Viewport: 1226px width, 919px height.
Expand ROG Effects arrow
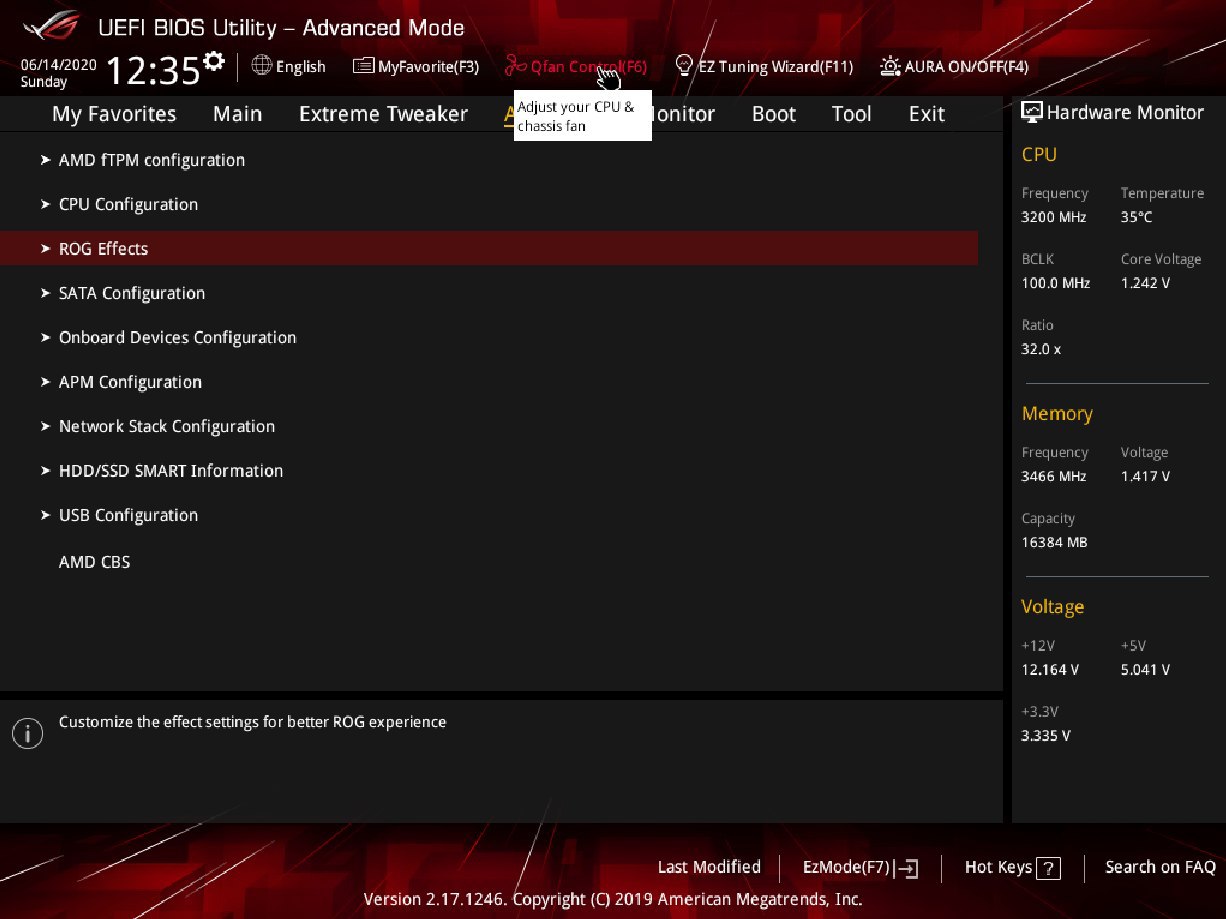click(45, 248)
